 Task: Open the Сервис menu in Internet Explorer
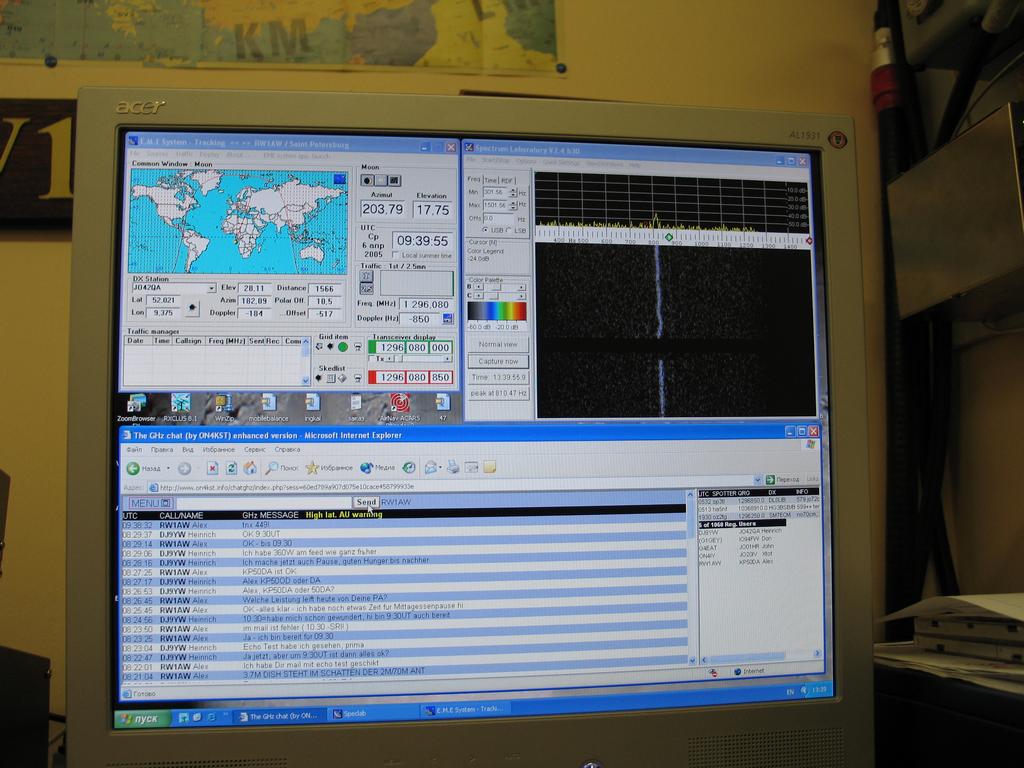[x=255, y=450]
